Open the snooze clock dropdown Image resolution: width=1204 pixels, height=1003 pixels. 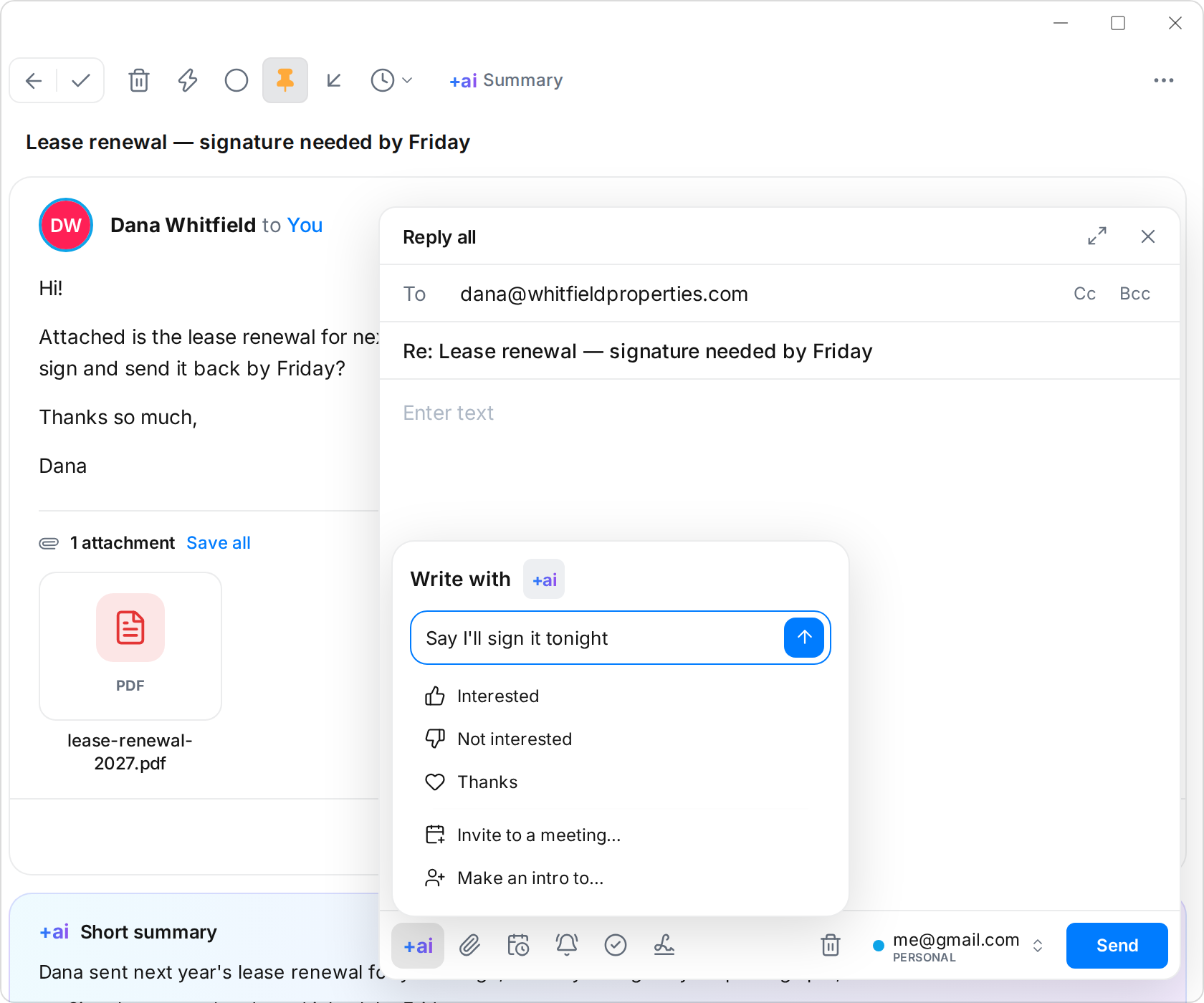pos(391,80)
